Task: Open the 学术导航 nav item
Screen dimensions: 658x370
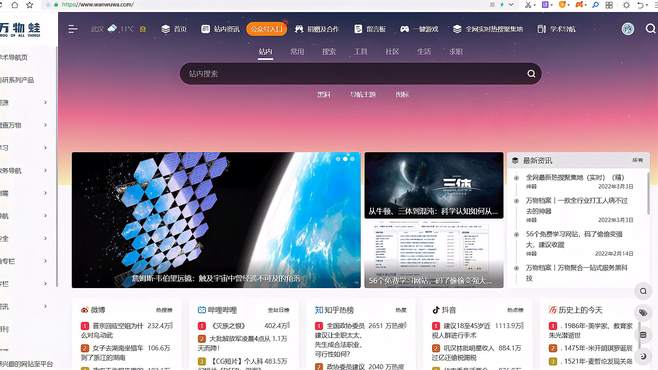Action: coord(556,29)
